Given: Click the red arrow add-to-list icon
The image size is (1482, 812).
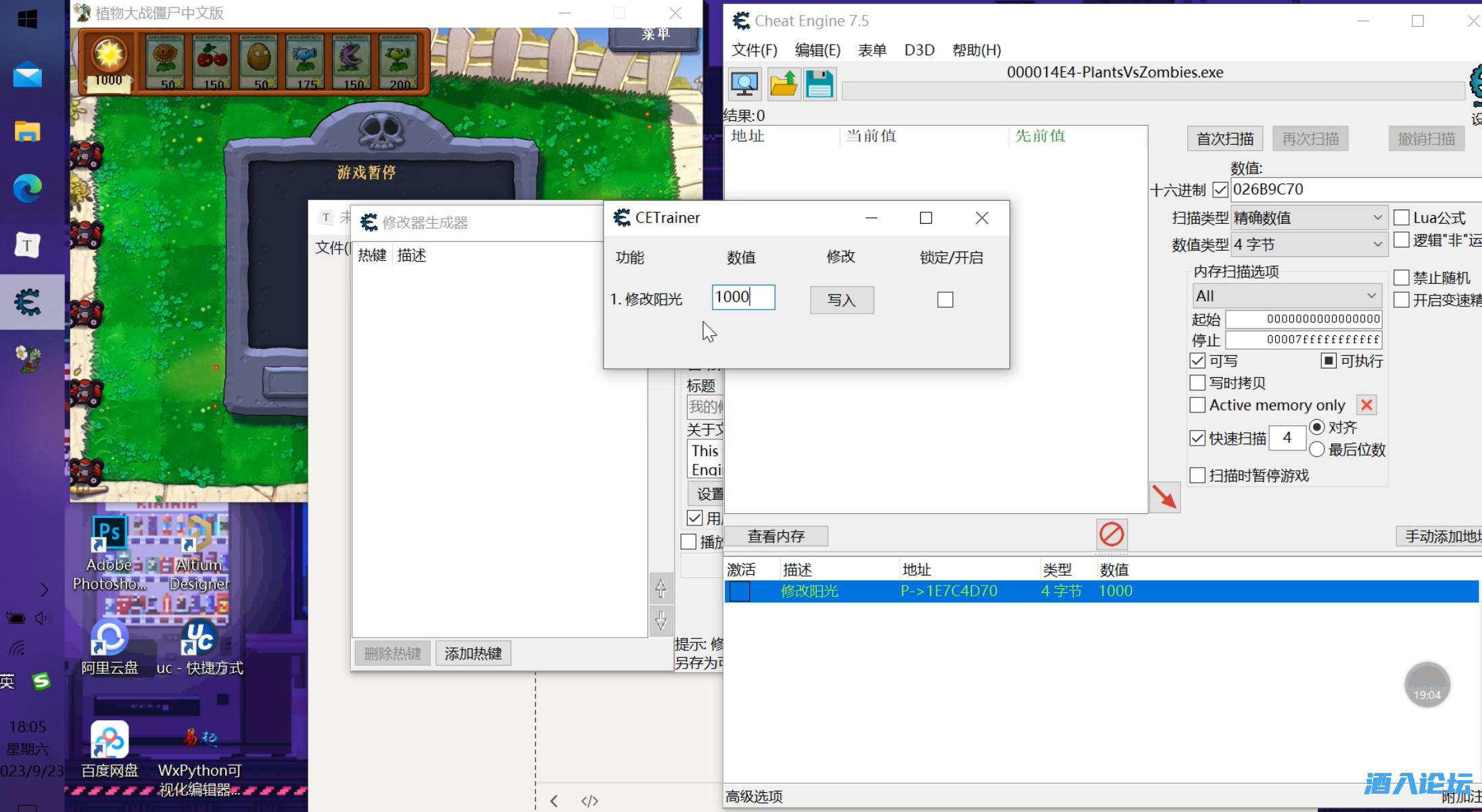Looking at the screenshot, I should coord(1164,498).
